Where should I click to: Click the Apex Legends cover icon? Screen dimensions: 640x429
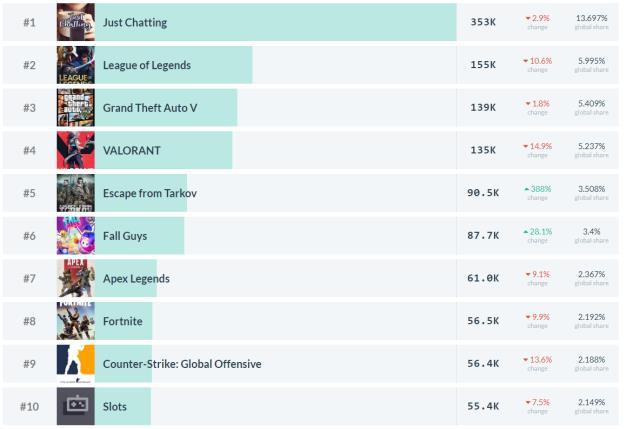pos(76,278)
